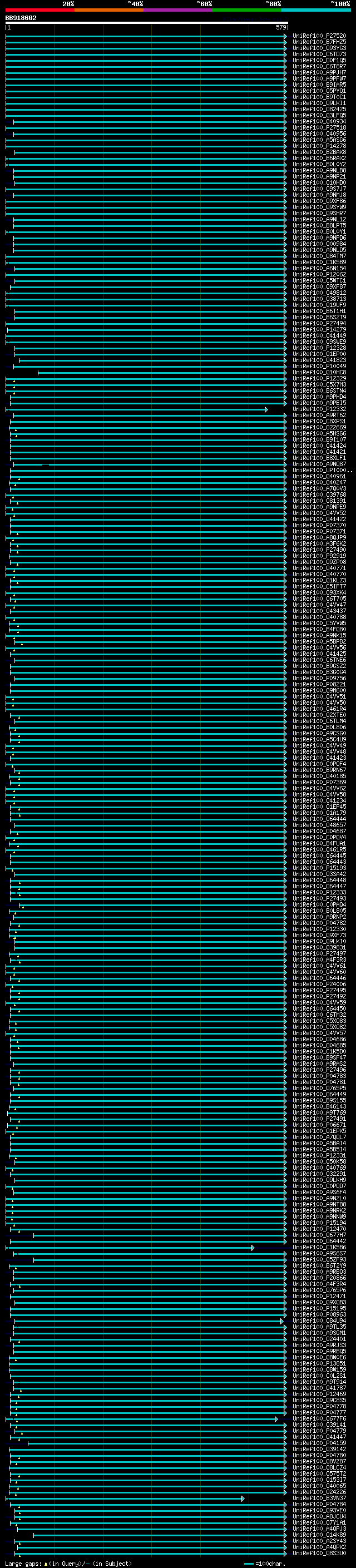Select hit label UniRef100_P10049
The image size is (356, 1568).
(319, 367)
